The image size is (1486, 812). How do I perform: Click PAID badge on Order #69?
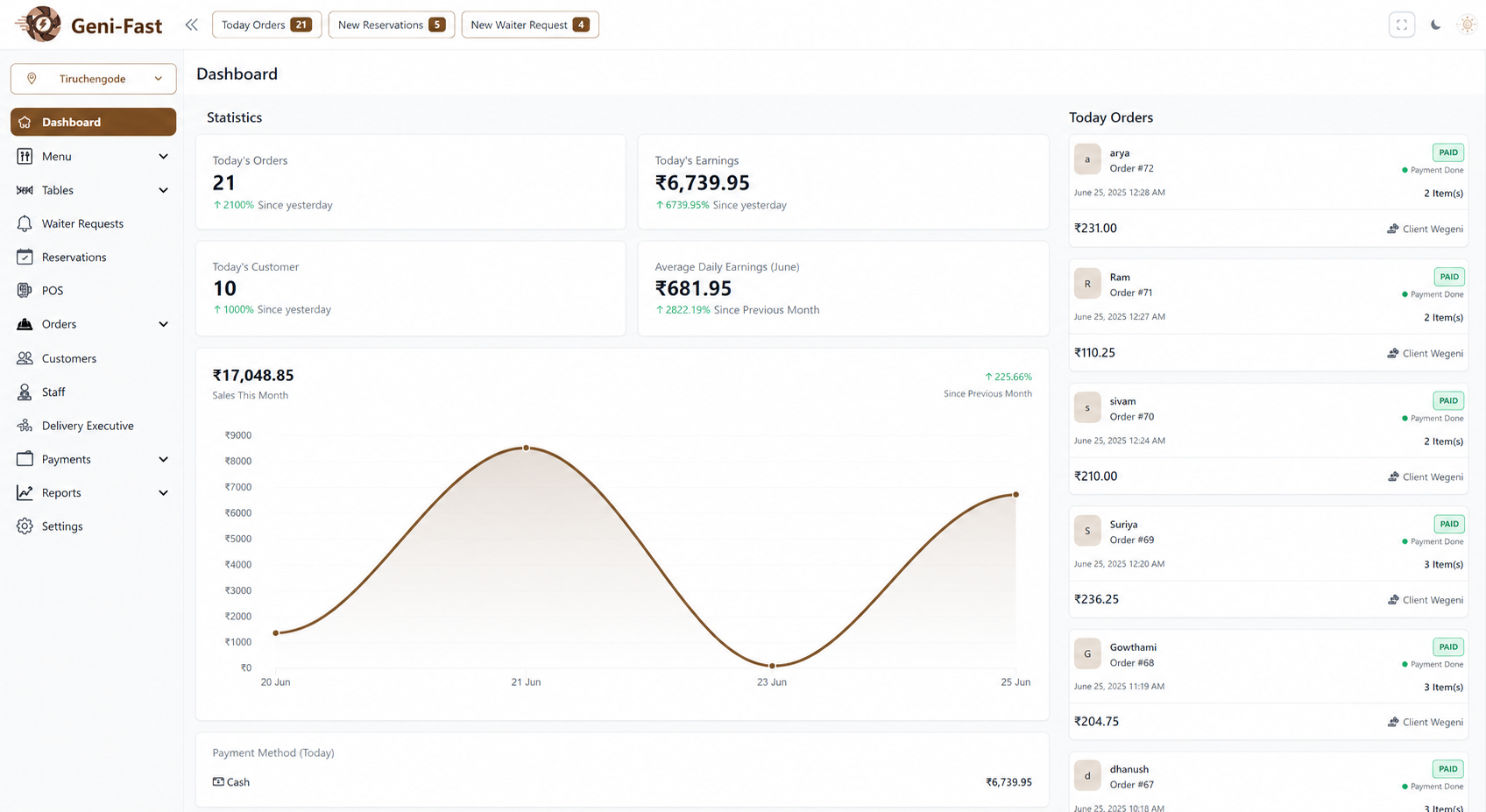[1449, 524]
